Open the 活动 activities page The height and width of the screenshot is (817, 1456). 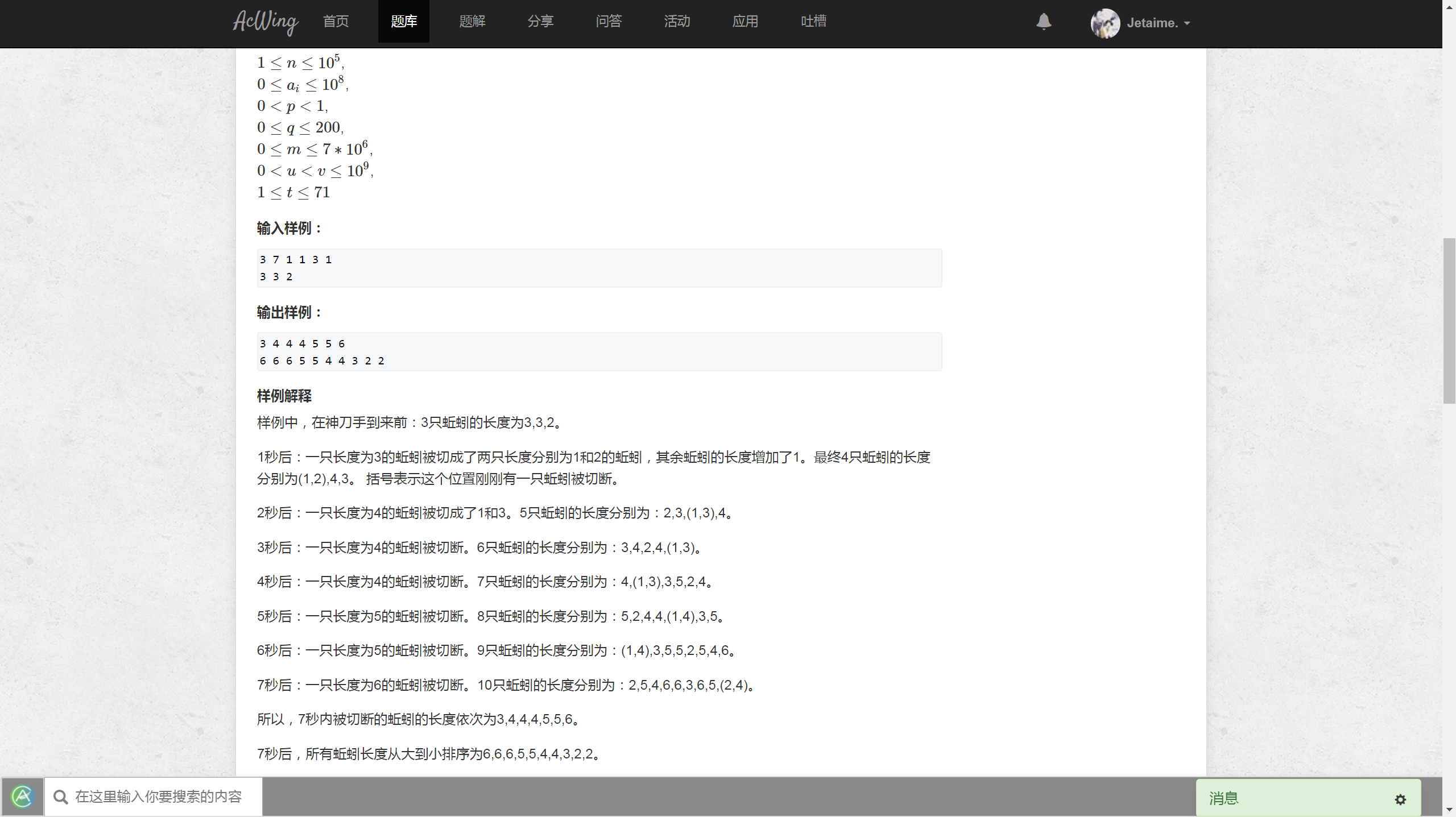click(677, 22)
